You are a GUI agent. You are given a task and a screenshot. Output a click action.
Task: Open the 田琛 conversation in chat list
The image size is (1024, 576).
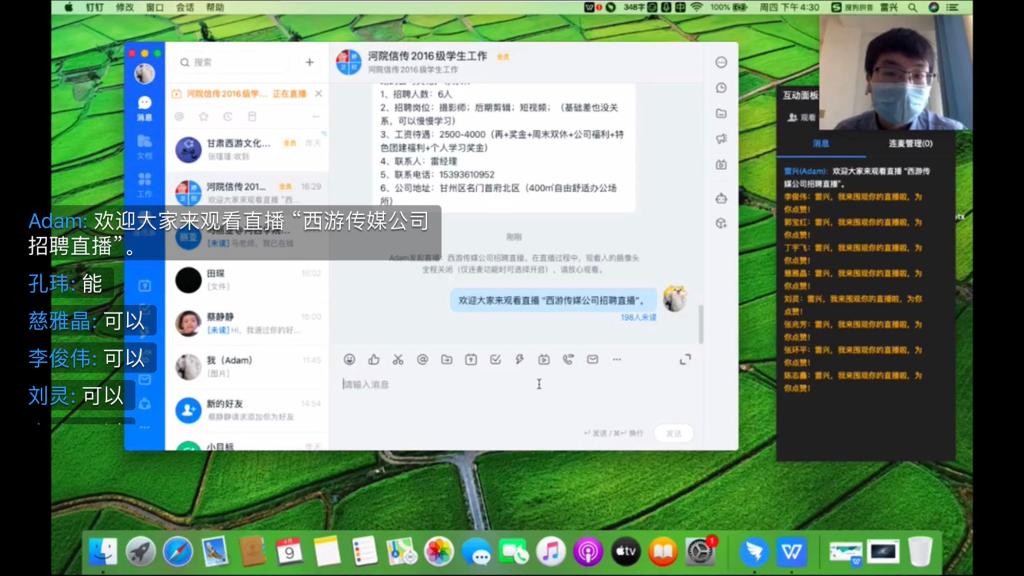tap(247, 279)
